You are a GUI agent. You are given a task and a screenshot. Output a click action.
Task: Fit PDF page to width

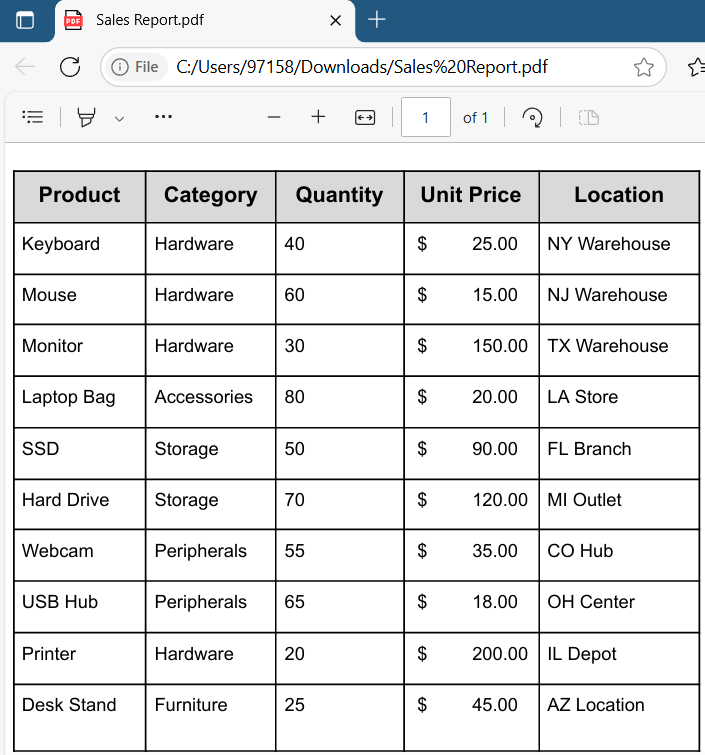click(365, 117)
